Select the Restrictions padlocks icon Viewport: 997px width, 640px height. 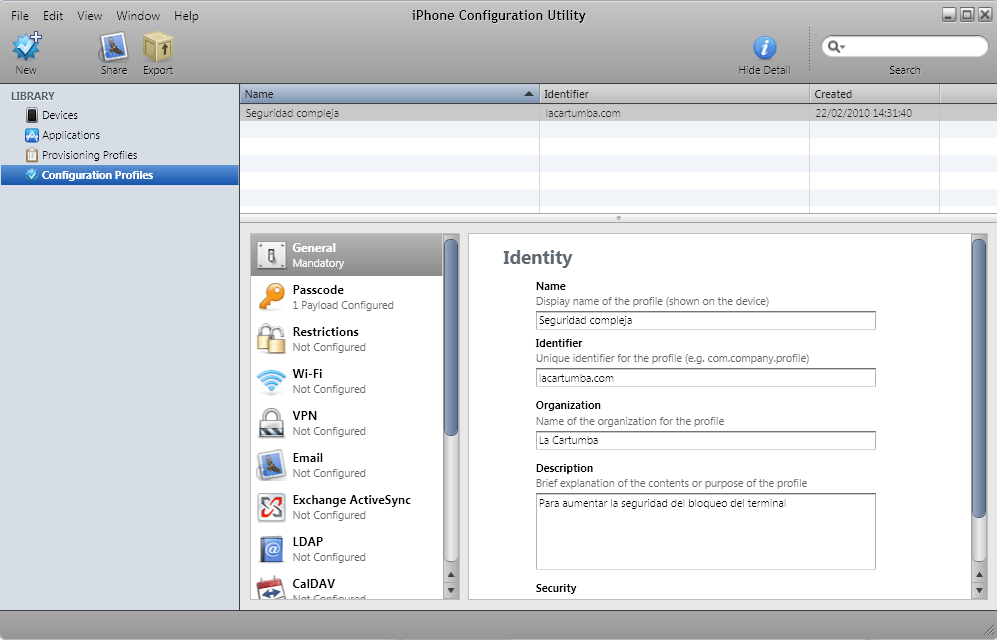click(272, 339)
